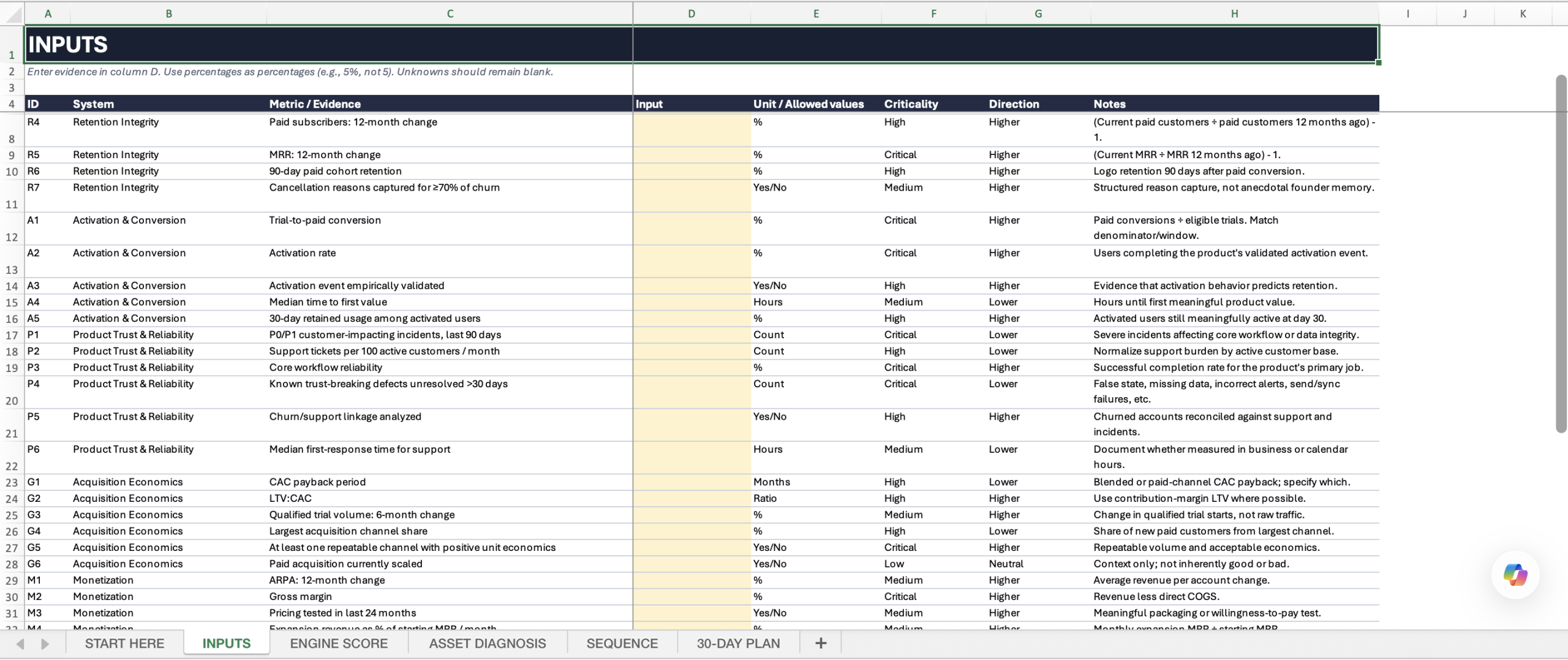Switch to the SEQUENCE sheet tab
This screenshot has height=660, width=1568.
(622, 643)
